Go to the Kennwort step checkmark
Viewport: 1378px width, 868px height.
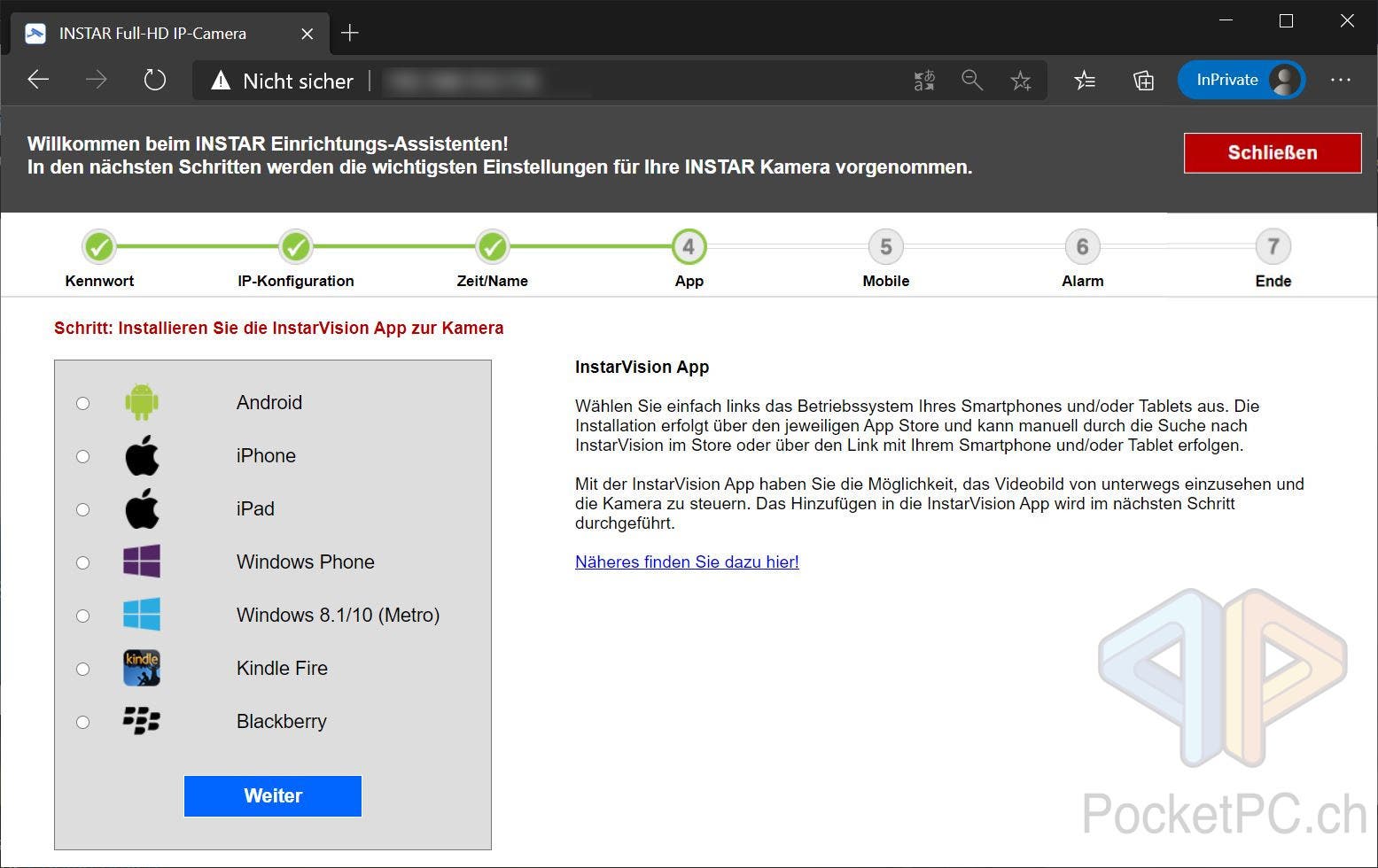coord(99,247)
